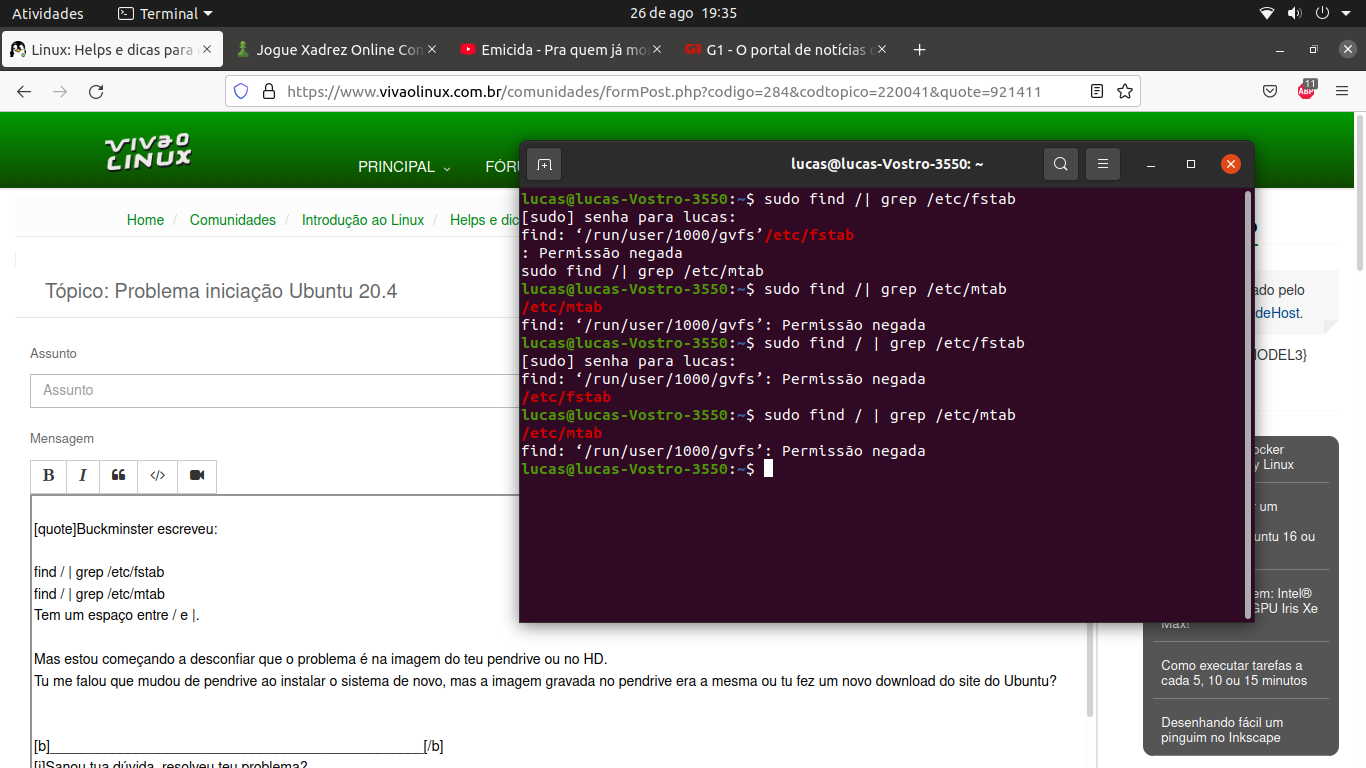Open Comunidades breadcrumb link
Image resolution: width=1366 pixels, height=768 pixels.
(233, 220)
